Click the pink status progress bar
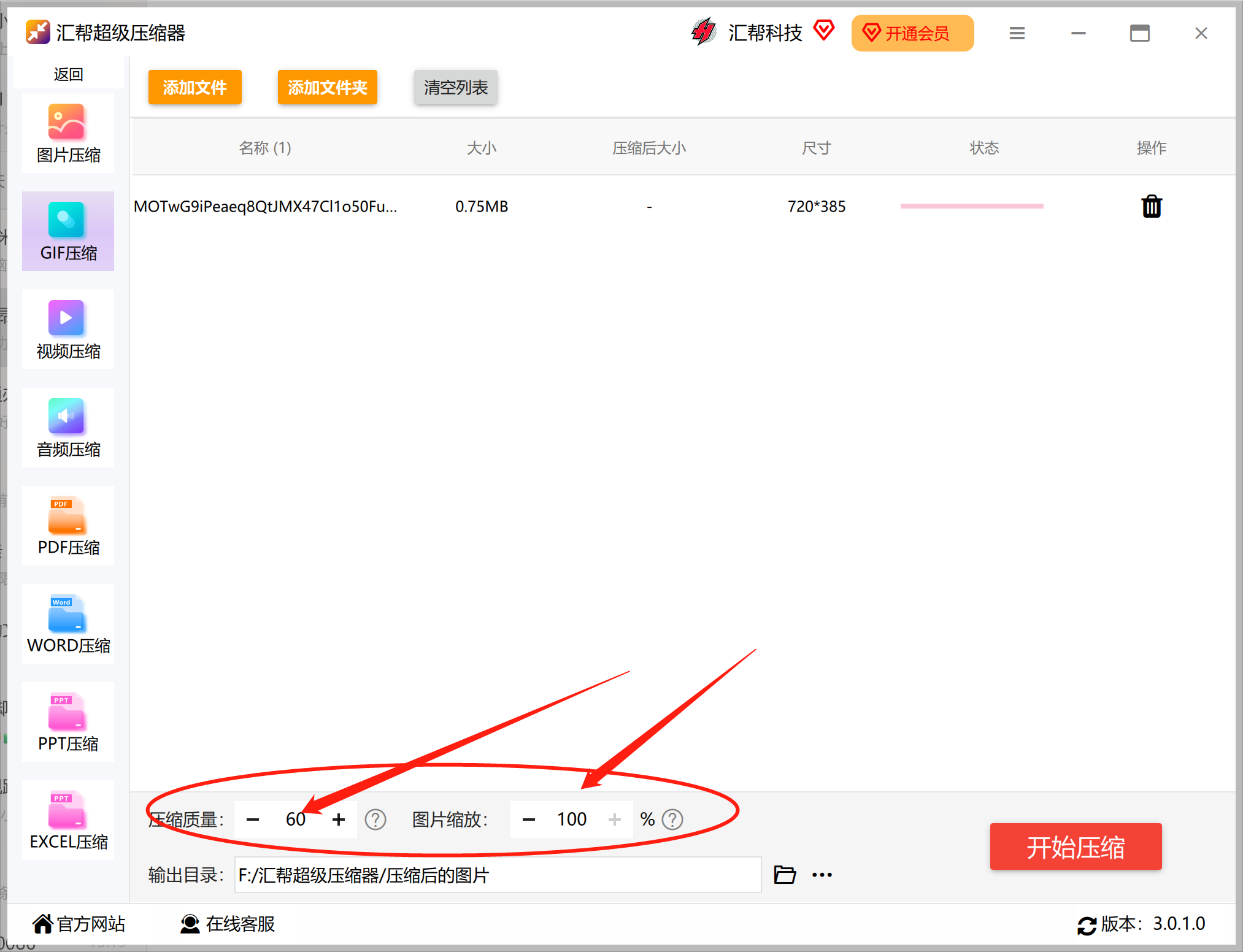1243x952 pixels. [x=972, y=206]
